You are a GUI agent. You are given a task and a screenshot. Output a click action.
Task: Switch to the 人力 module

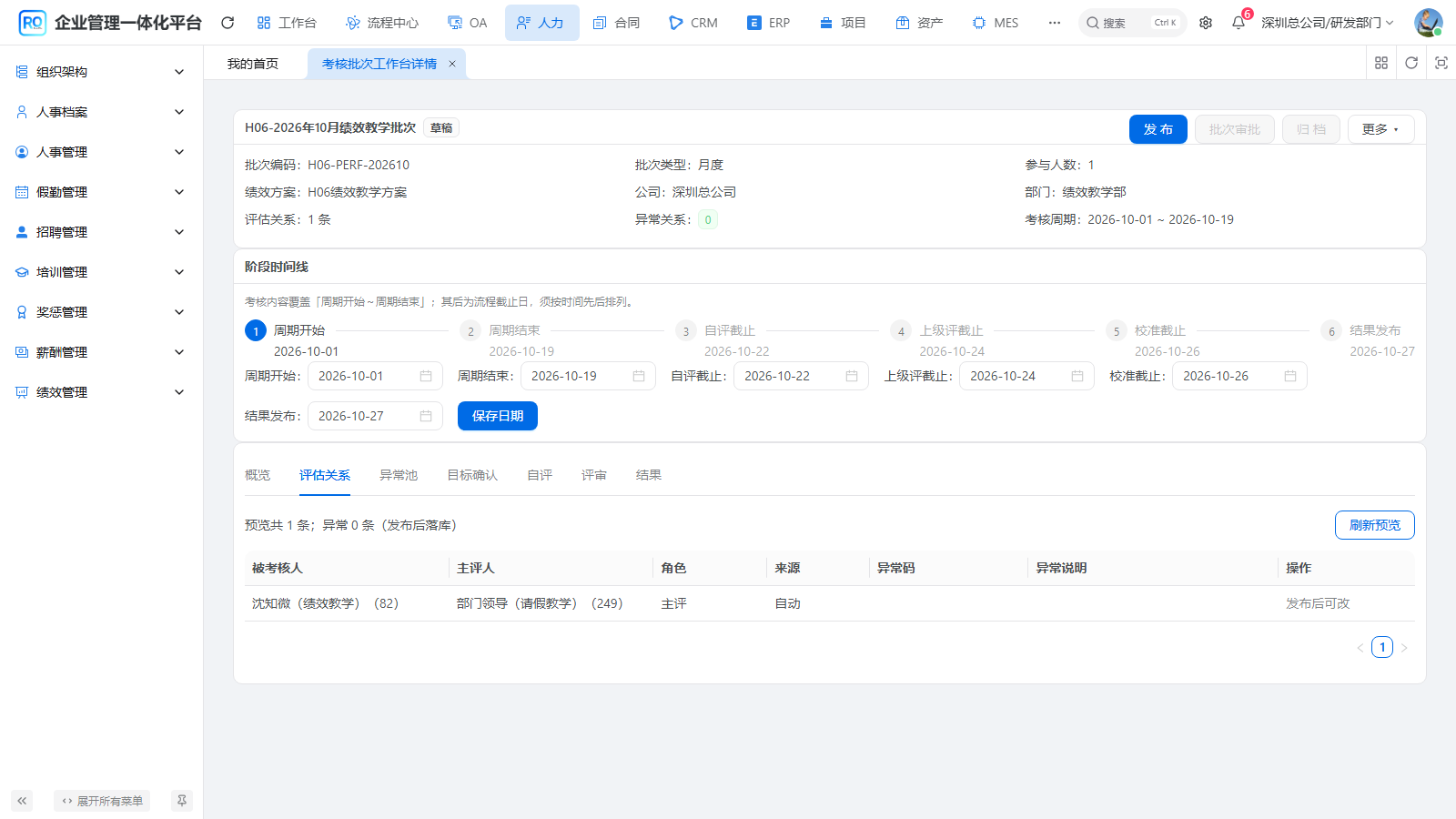point(541,23)
